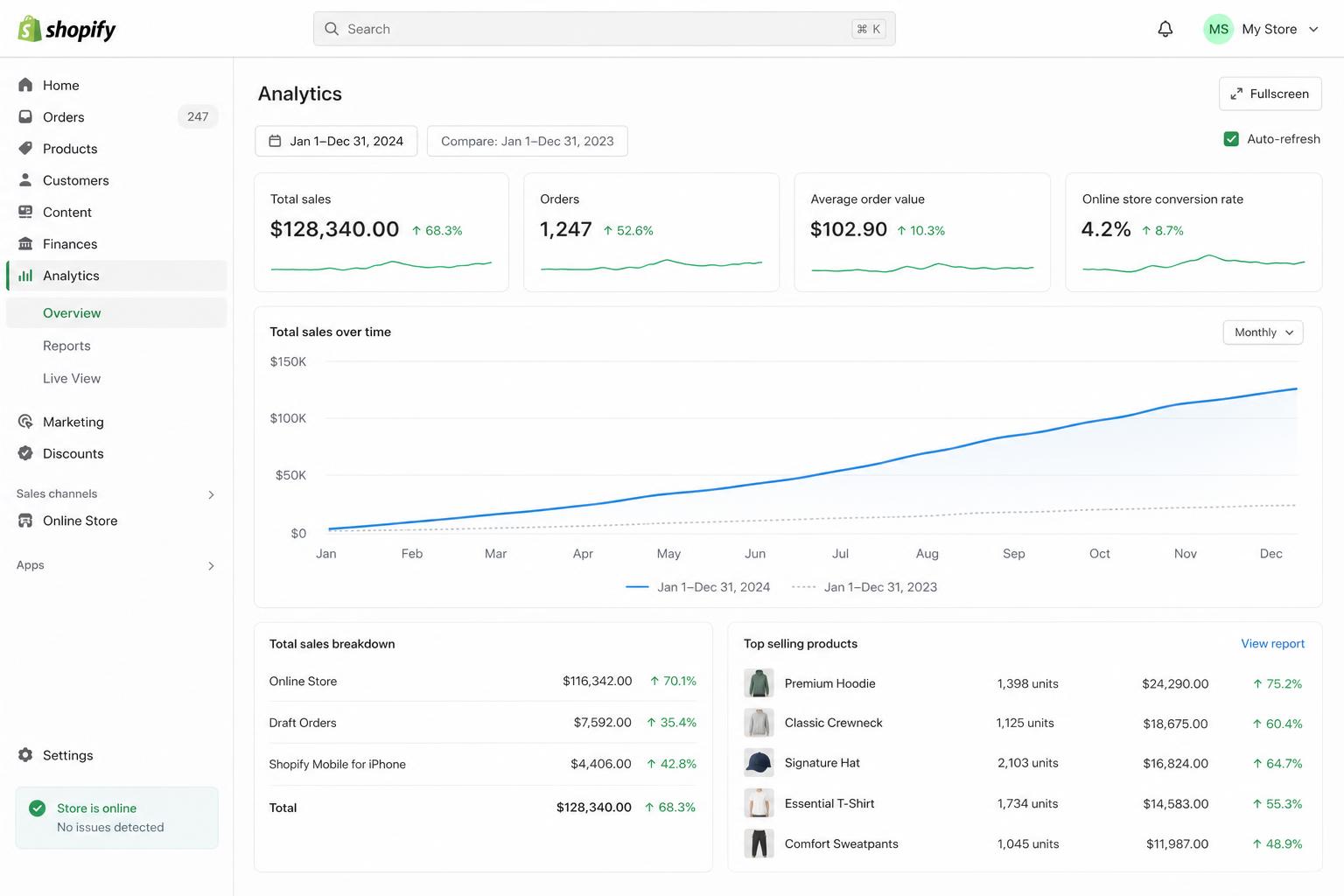The image size is (1344, 896).
Task: Click the calendar icon in date range
Action: [x=275, y=141]
